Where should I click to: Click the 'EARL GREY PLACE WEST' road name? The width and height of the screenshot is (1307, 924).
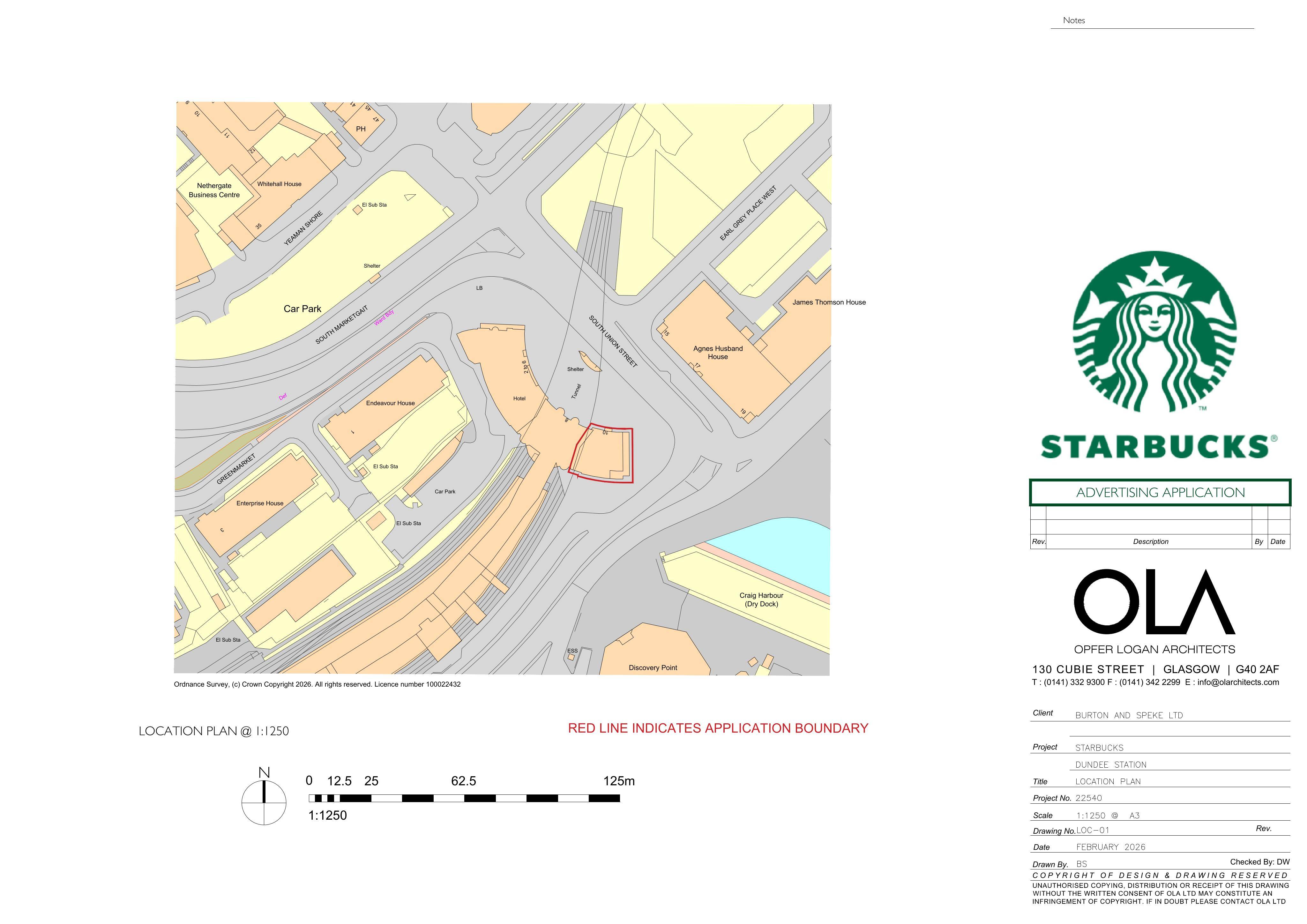click(748, 213)
